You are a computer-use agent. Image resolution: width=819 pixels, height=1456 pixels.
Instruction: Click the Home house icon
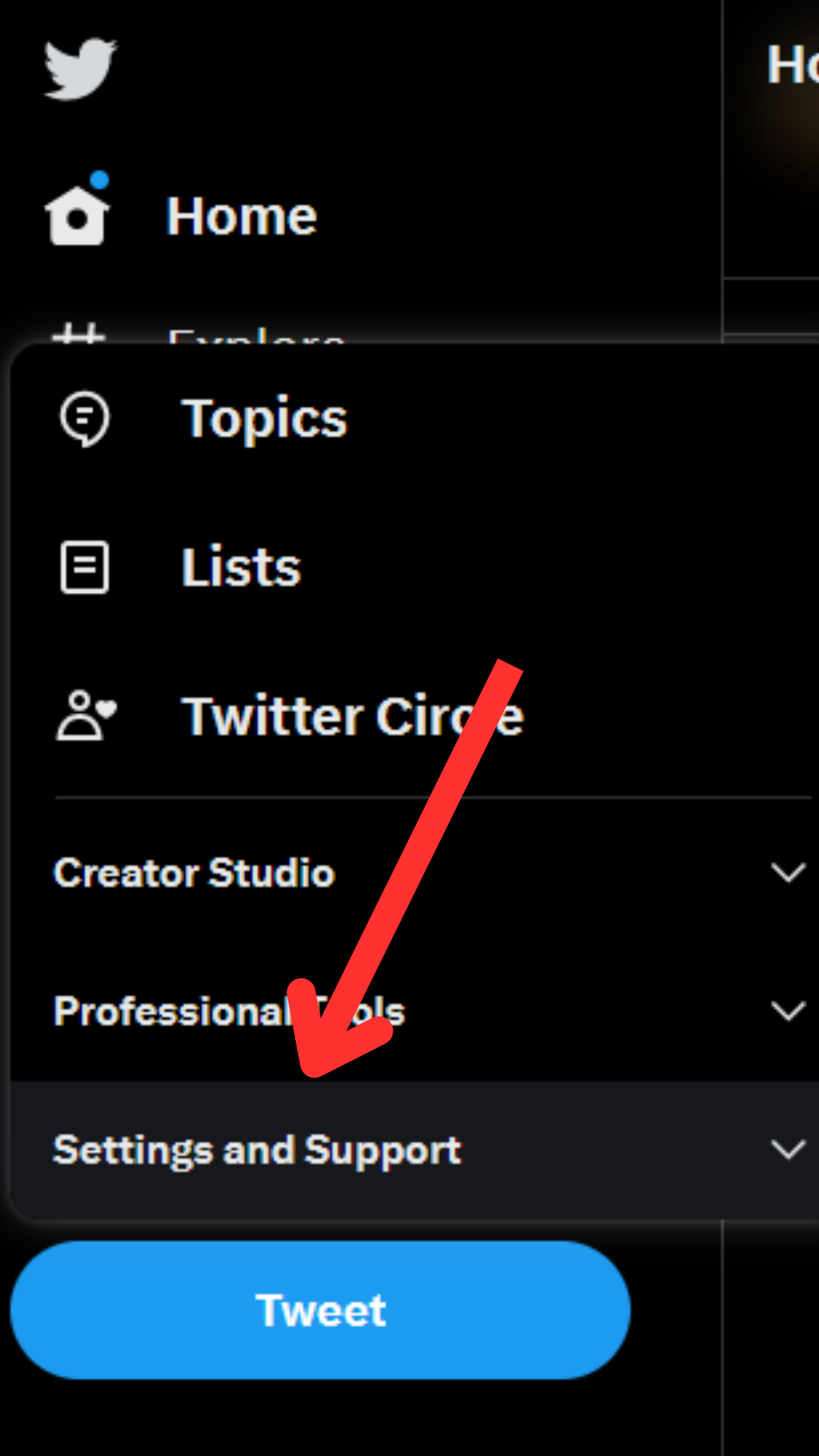coord(77,216)
